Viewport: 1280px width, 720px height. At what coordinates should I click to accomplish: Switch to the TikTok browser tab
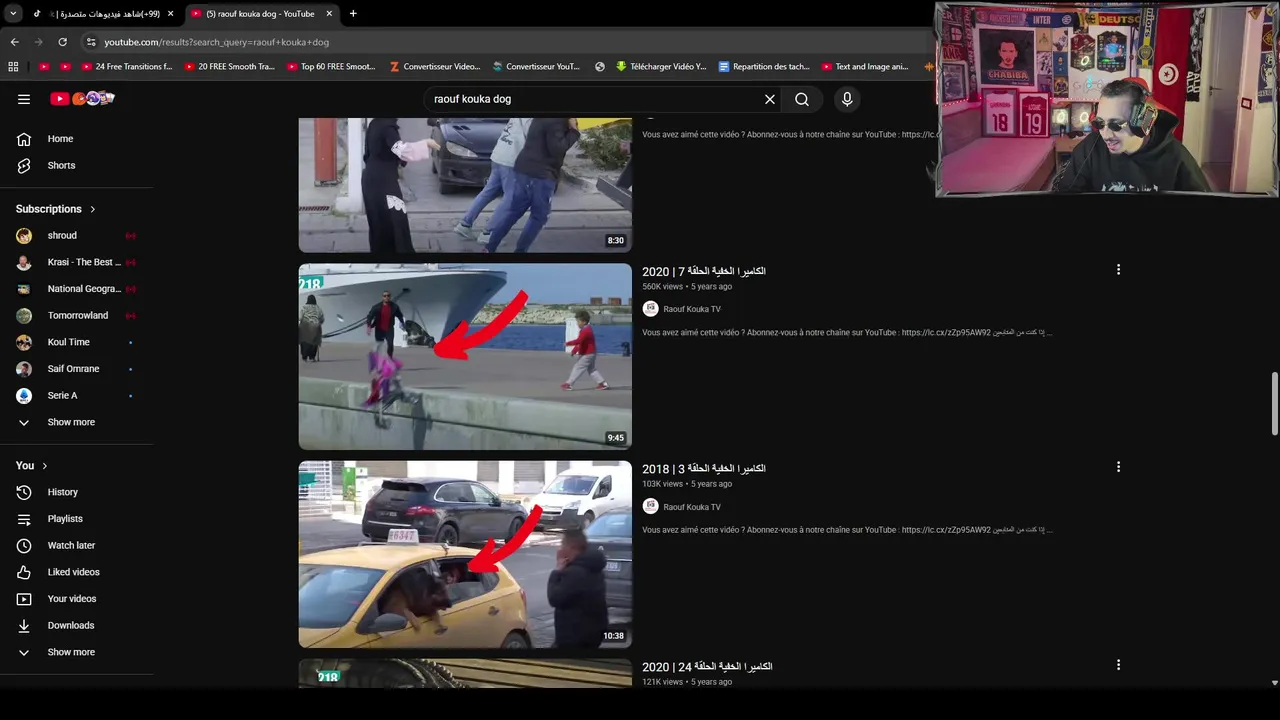(103, 14)
